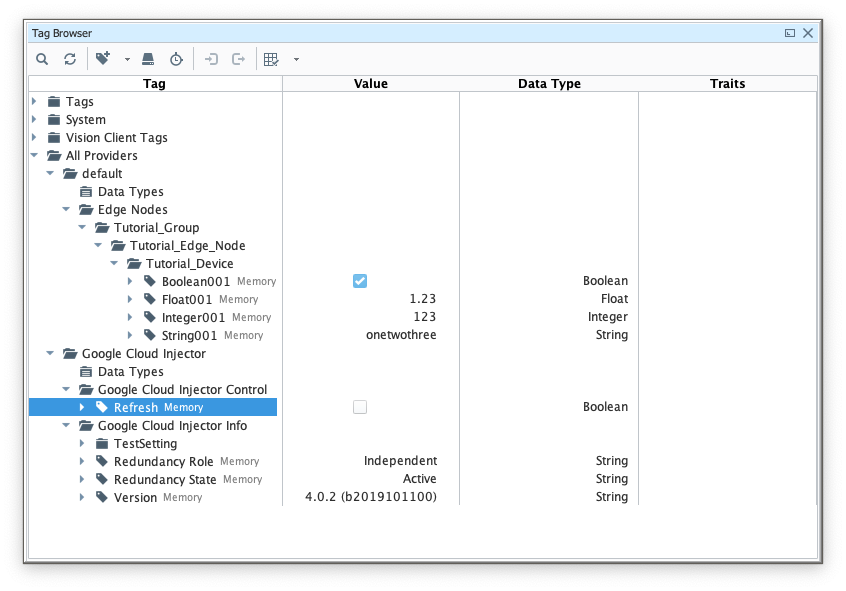This screenshot has height=591, width=846.
Task: Click the import tags arrow icon
Action: (x=211, y=59)
